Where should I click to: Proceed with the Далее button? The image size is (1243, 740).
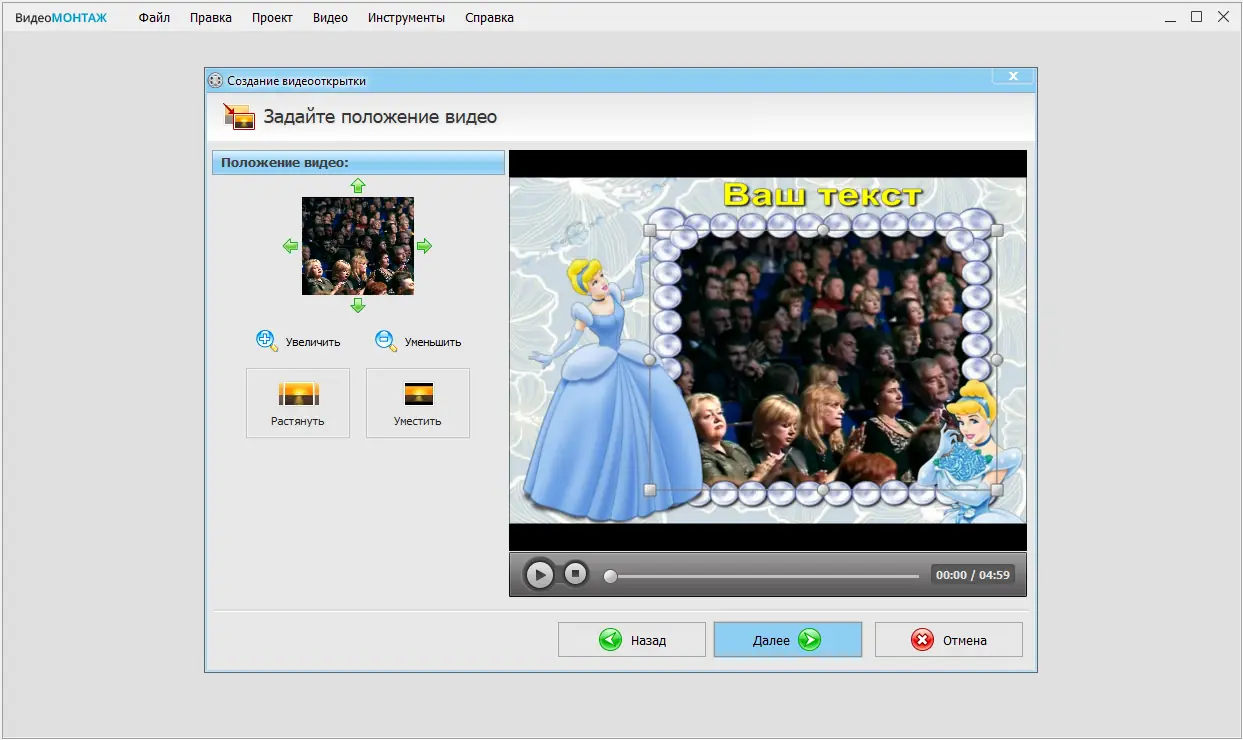pos(788,640)
